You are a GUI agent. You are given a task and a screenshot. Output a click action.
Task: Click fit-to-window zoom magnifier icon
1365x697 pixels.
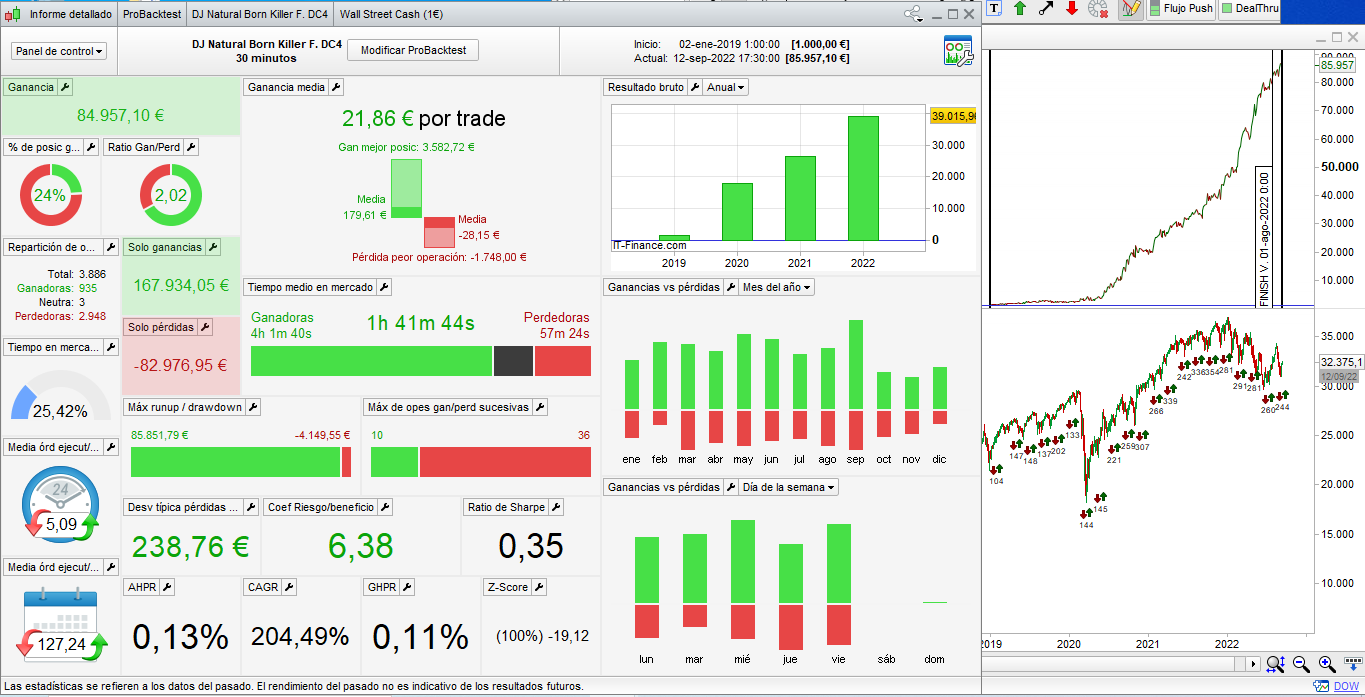(1275, 664)
